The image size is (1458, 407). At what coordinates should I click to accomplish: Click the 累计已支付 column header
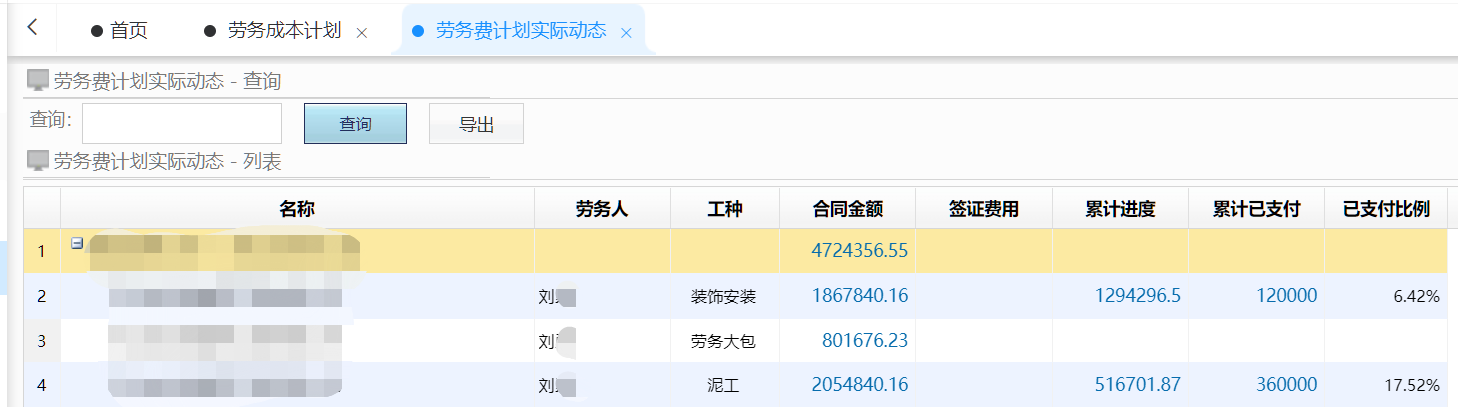pos(1256,209)
